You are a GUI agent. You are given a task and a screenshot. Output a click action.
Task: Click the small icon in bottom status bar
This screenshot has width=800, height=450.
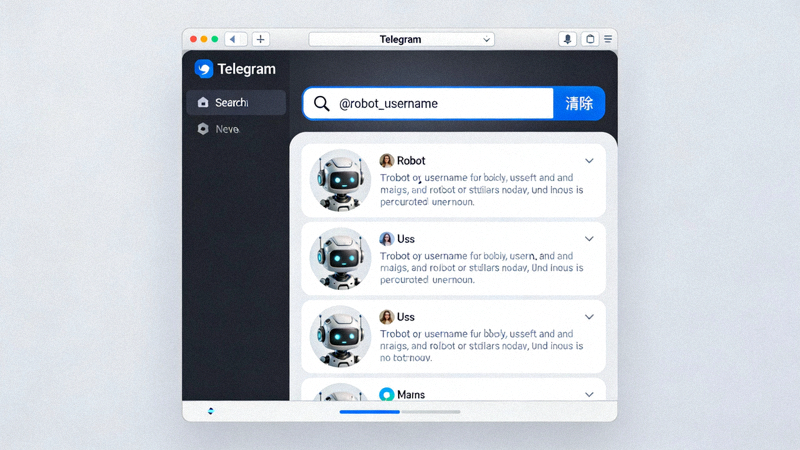(211, 411)
